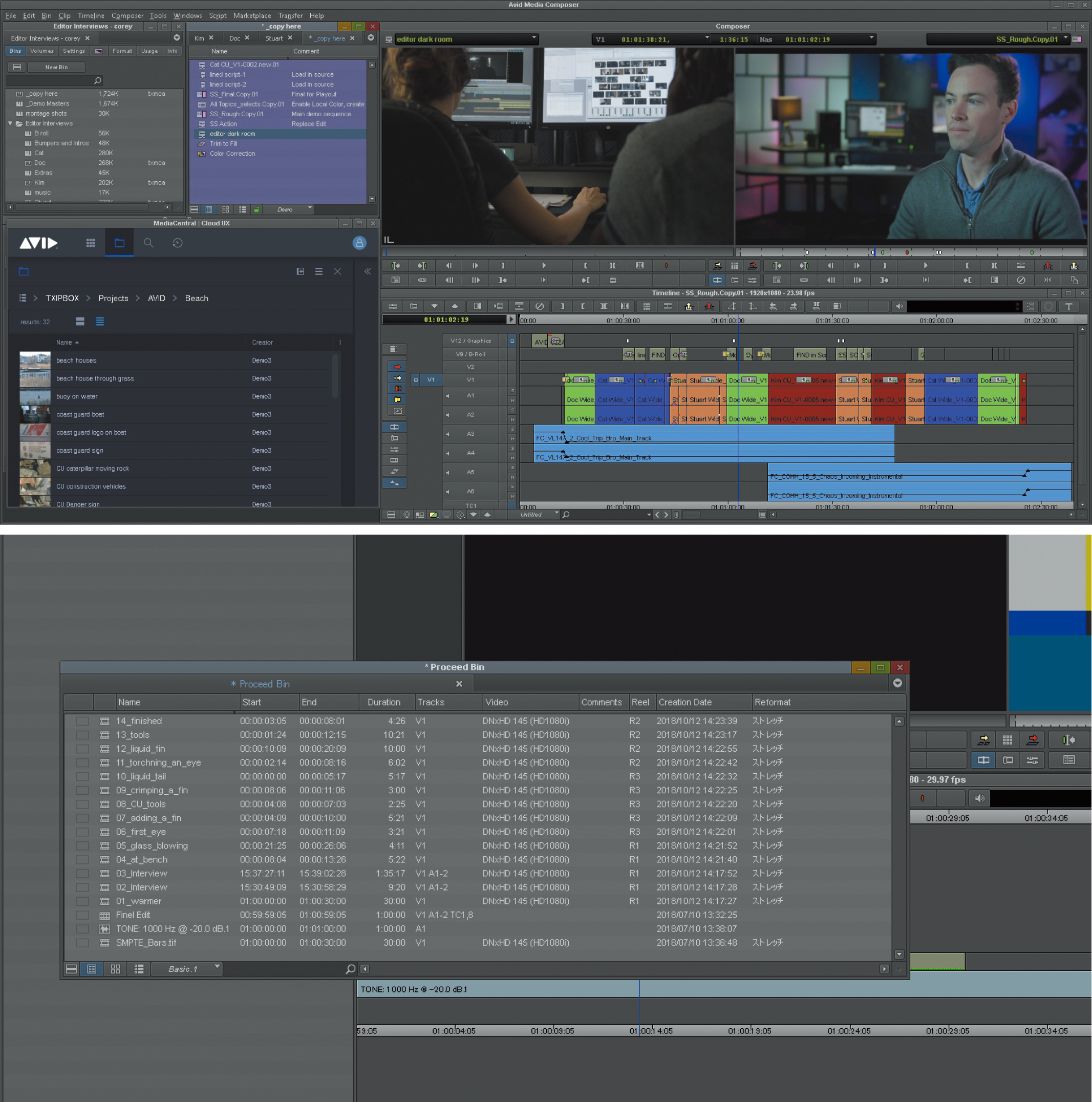Open the Timeline menu in the menu bar

91,15
